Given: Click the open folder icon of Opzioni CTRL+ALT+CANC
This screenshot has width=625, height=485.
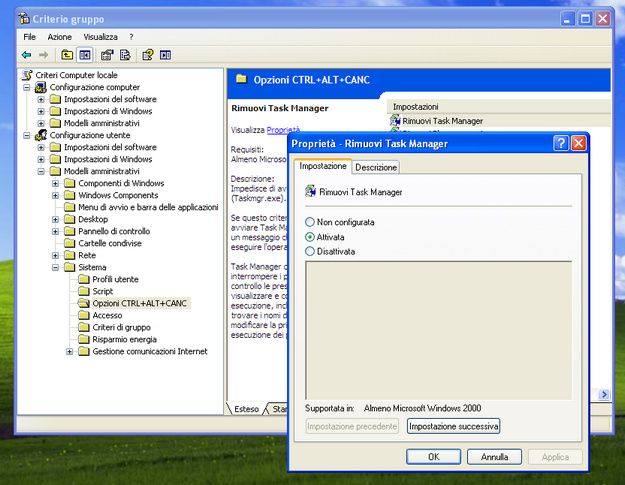Looking at the screenshot, I should tap(84, 303).
